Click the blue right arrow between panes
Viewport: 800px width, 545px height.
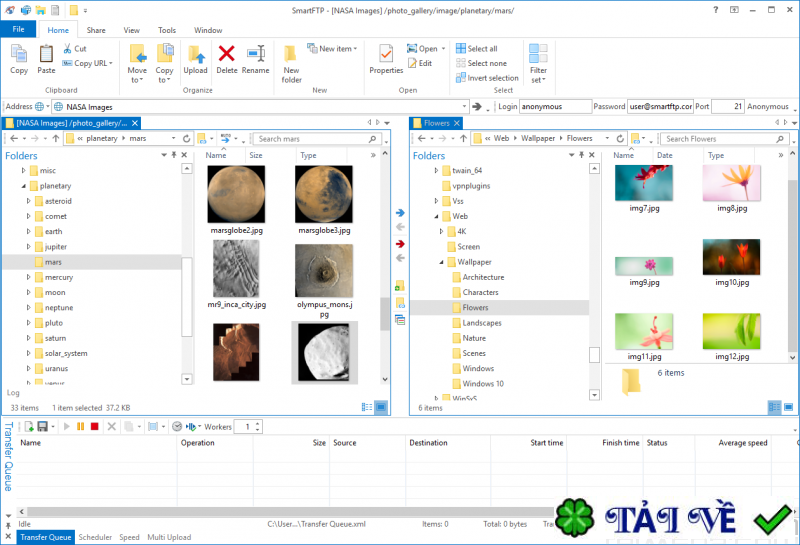(400, 213)
